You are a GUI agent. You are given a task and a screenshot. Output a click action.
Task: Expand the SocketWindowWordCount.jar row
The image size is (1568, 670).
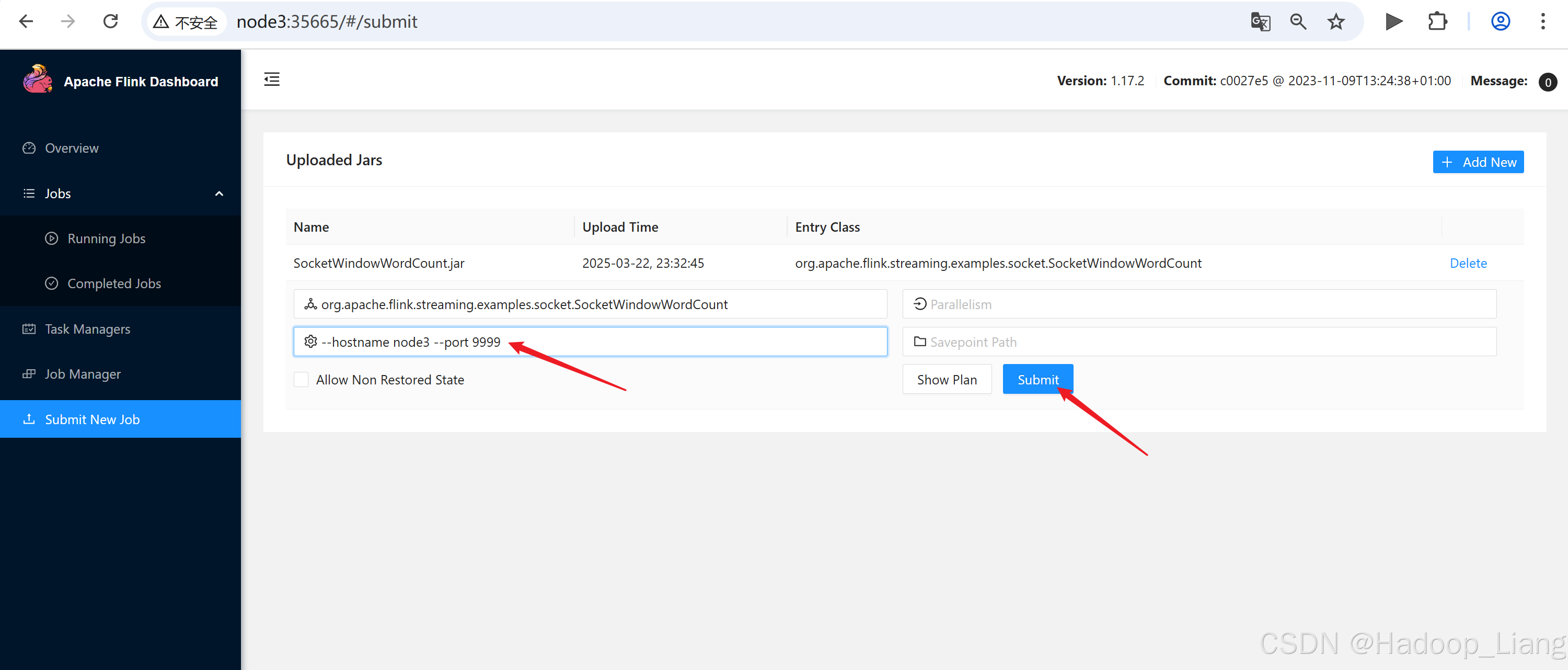click(x=378, y=263)
